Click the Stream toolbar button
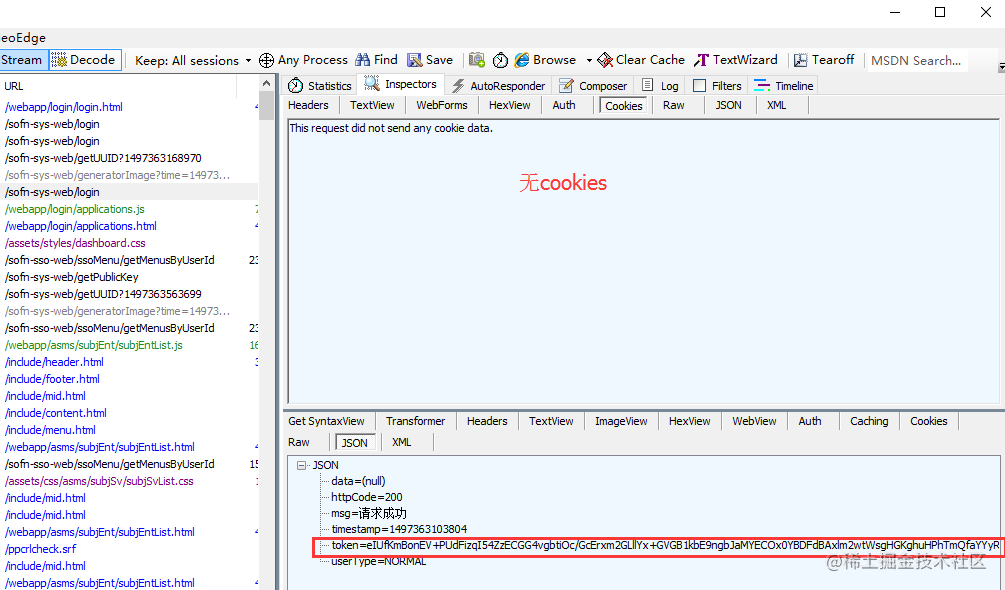This screenshot has height=590, width=1005. (x=23, y=60)
